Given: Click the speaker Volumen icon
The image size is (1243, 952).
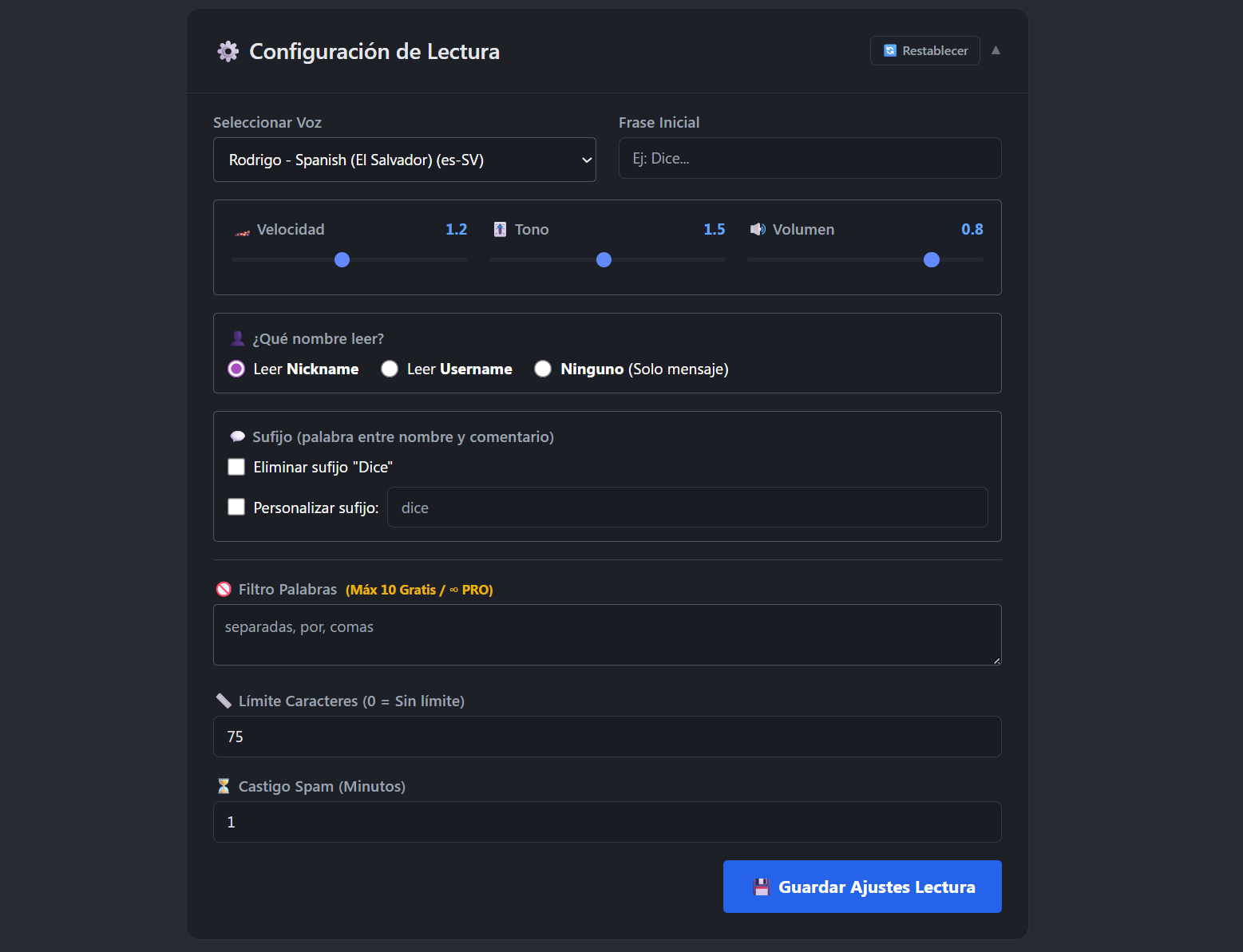Looking at the screenshot, I should (x=757, y=229).
